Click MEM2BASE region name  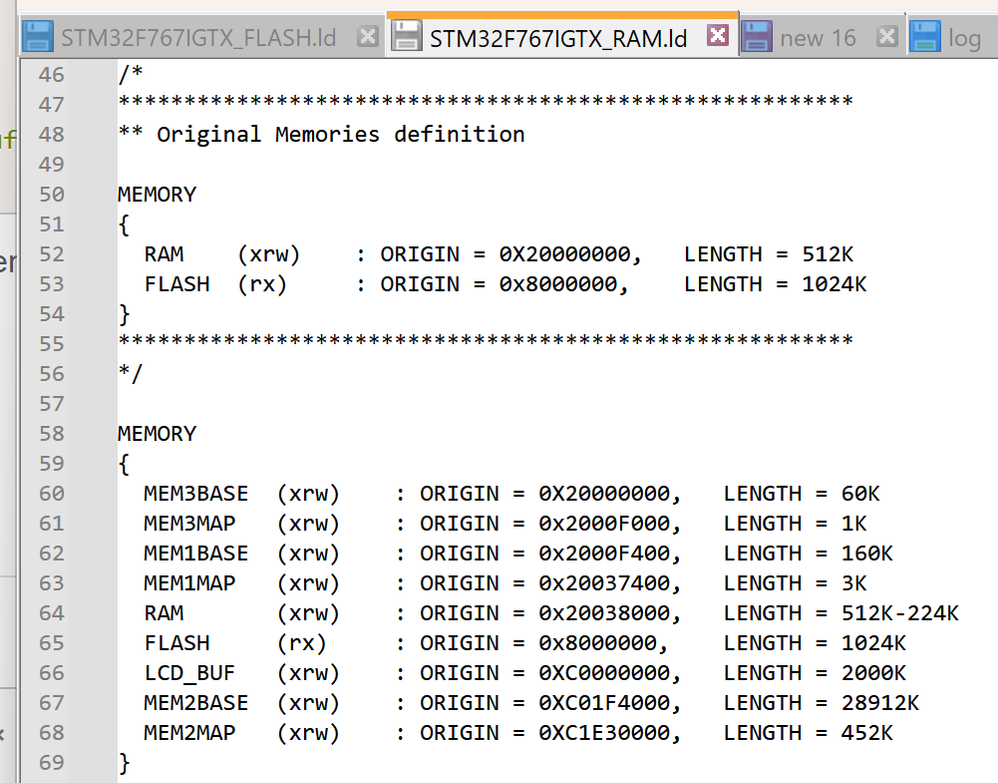(196, 703)
